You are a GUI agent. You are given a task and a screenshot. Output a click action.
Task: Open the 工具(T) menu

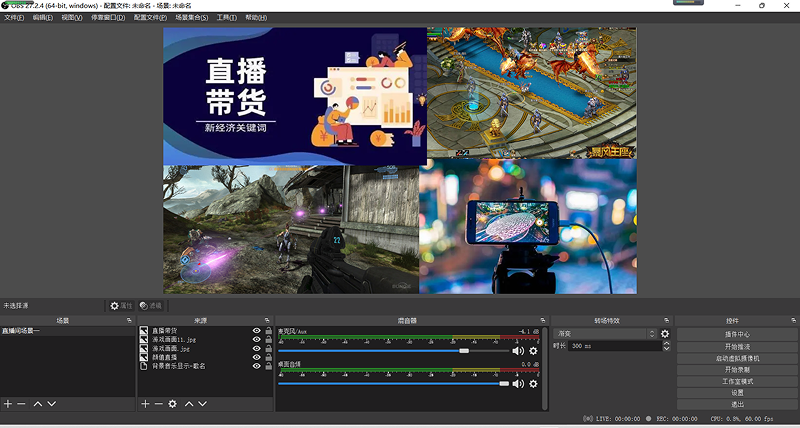coord(227,17)
